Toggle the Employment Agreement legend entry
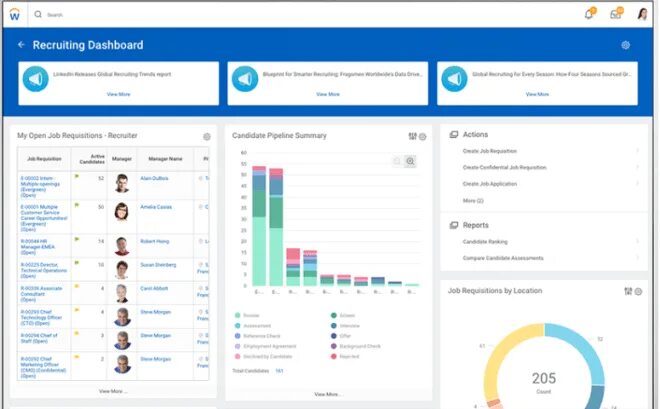 point(266,346)
